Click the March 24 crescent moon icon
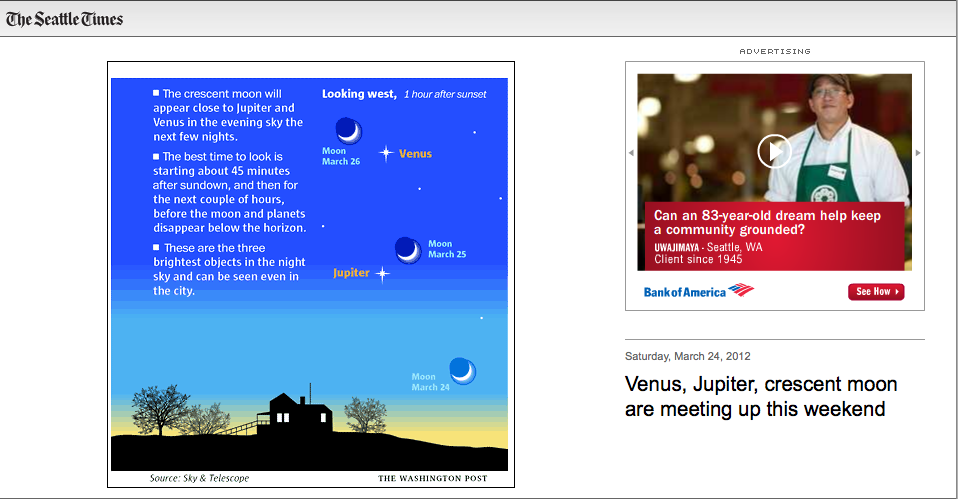Screen dimensions: 958x499 pos(462,370)
